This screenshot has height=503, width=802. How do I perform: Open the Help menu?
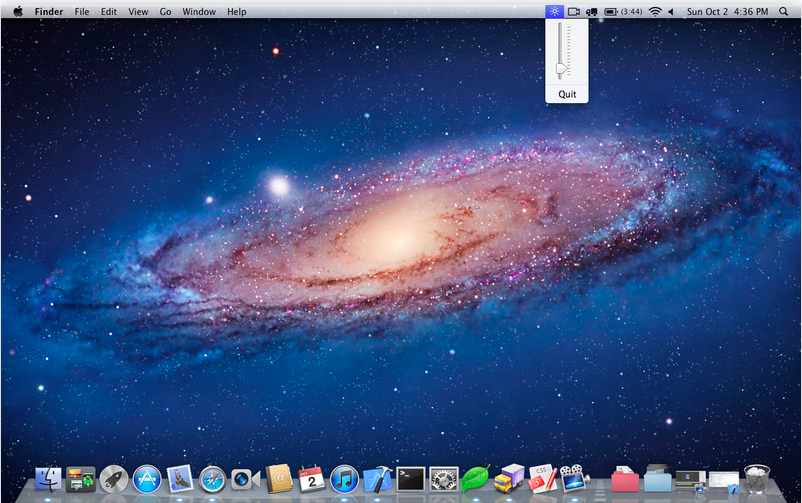tap(237, 11)
